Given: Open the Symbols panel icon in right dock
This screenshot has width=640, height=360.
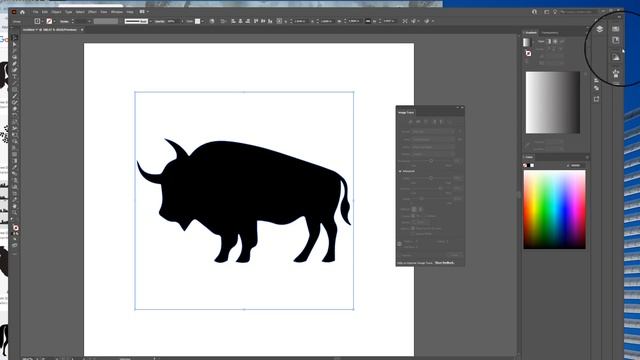Looking at the screenshot, I should (x=616, y=73).
